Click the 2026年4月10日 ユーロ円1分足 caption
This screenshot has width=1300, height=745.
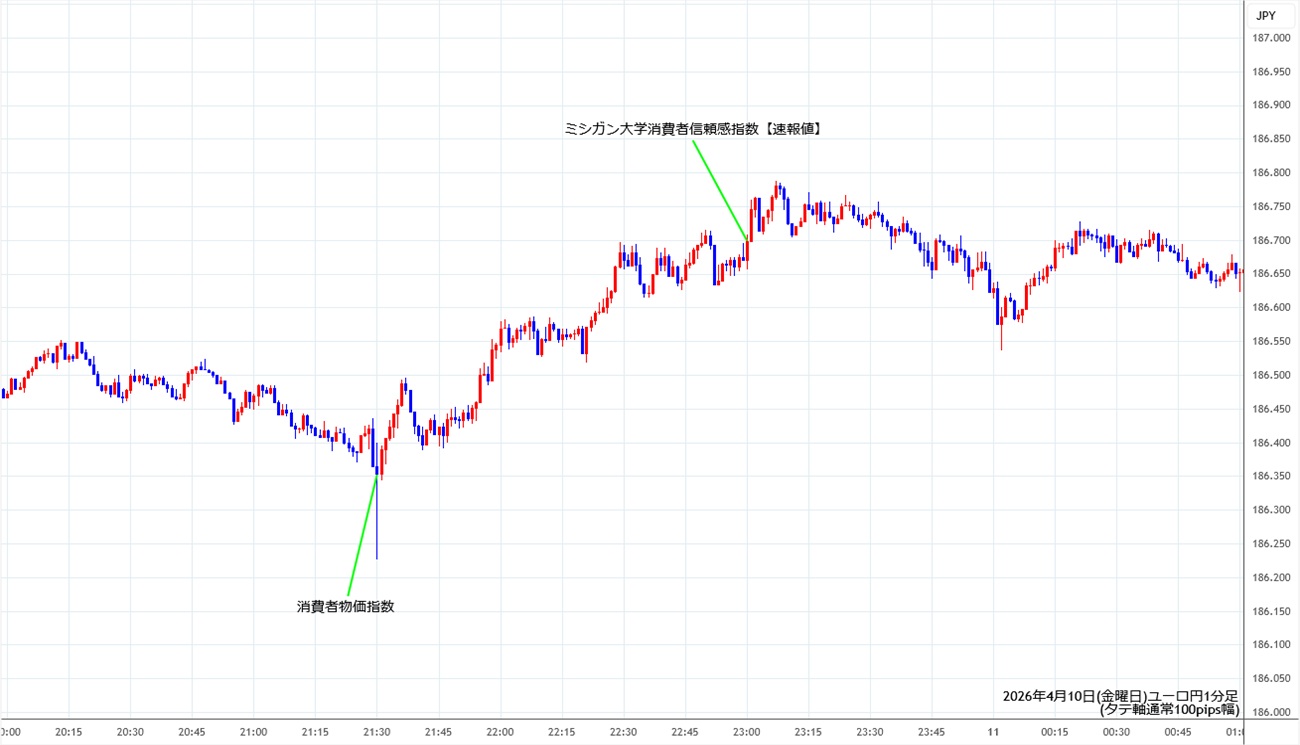[1120, 695]
